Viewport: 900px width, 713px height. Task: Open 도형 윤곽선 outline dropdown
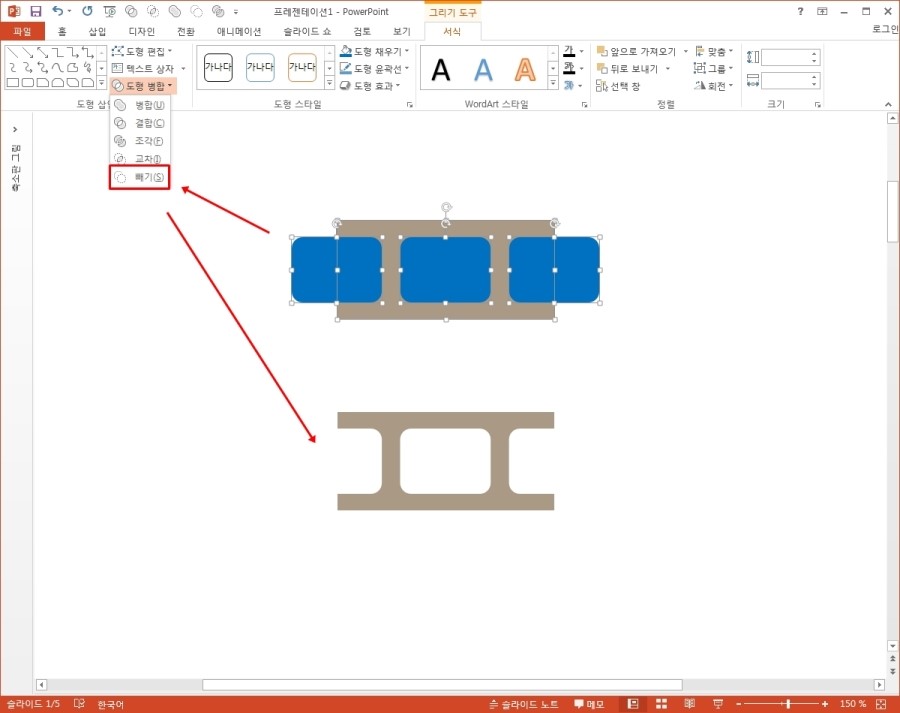click(374, 68)
